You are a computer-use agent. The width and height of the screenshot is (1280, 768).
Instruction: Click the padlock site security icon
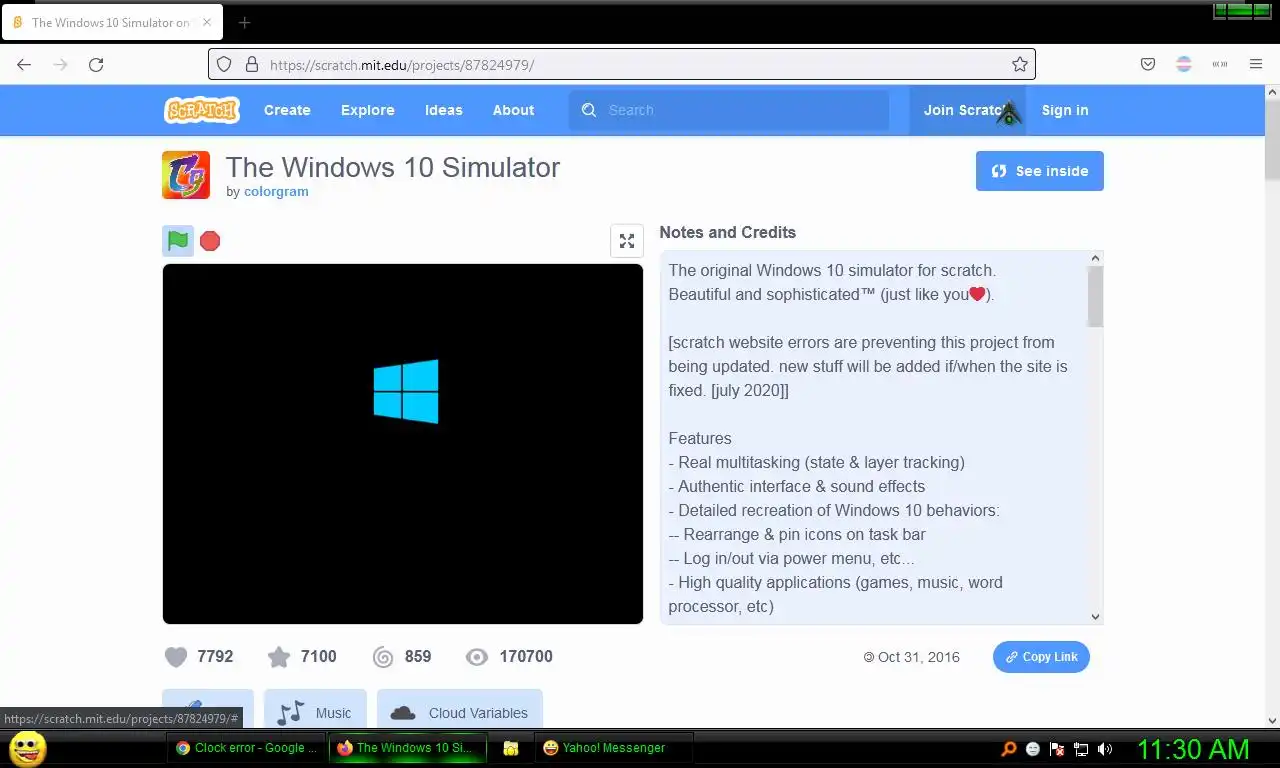tap(251, 64)
